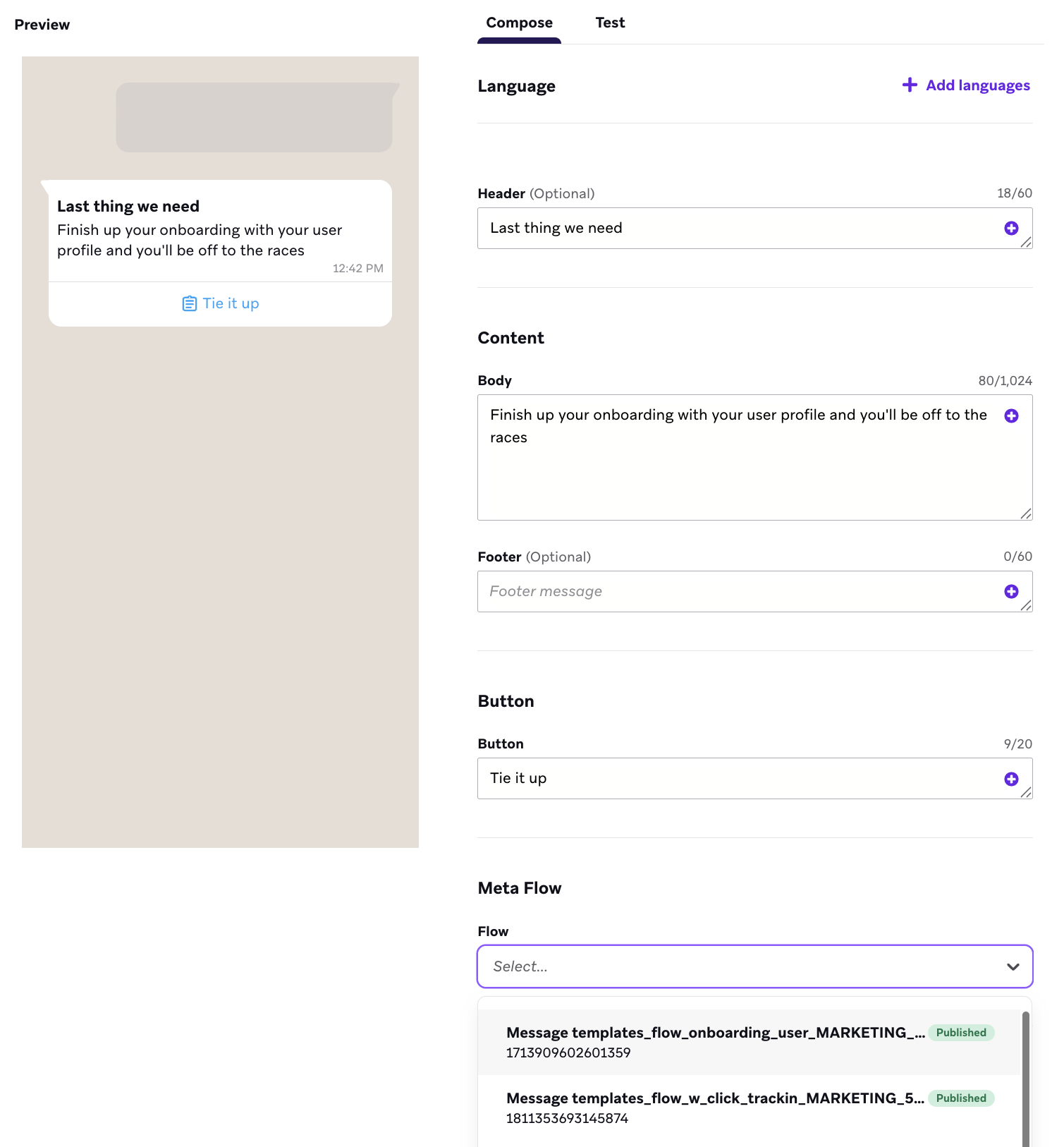Switch to the Compose tab

click(x=519, y=23)
